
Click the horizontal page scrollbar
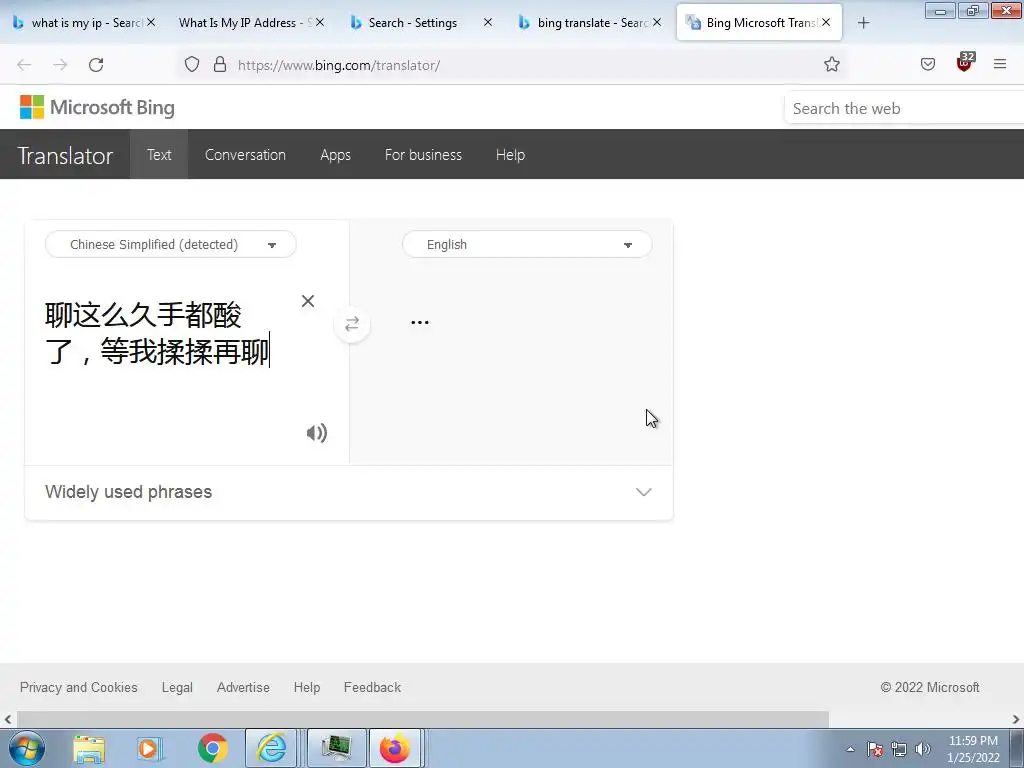(x=423, y=719)
